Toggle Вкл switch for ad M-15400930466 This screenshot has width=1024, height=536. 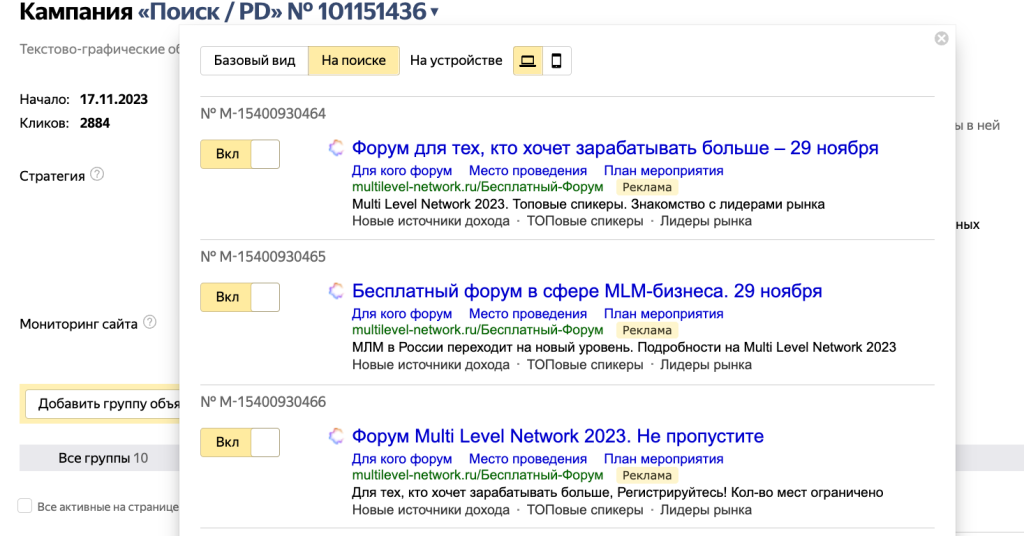point(240,442)
